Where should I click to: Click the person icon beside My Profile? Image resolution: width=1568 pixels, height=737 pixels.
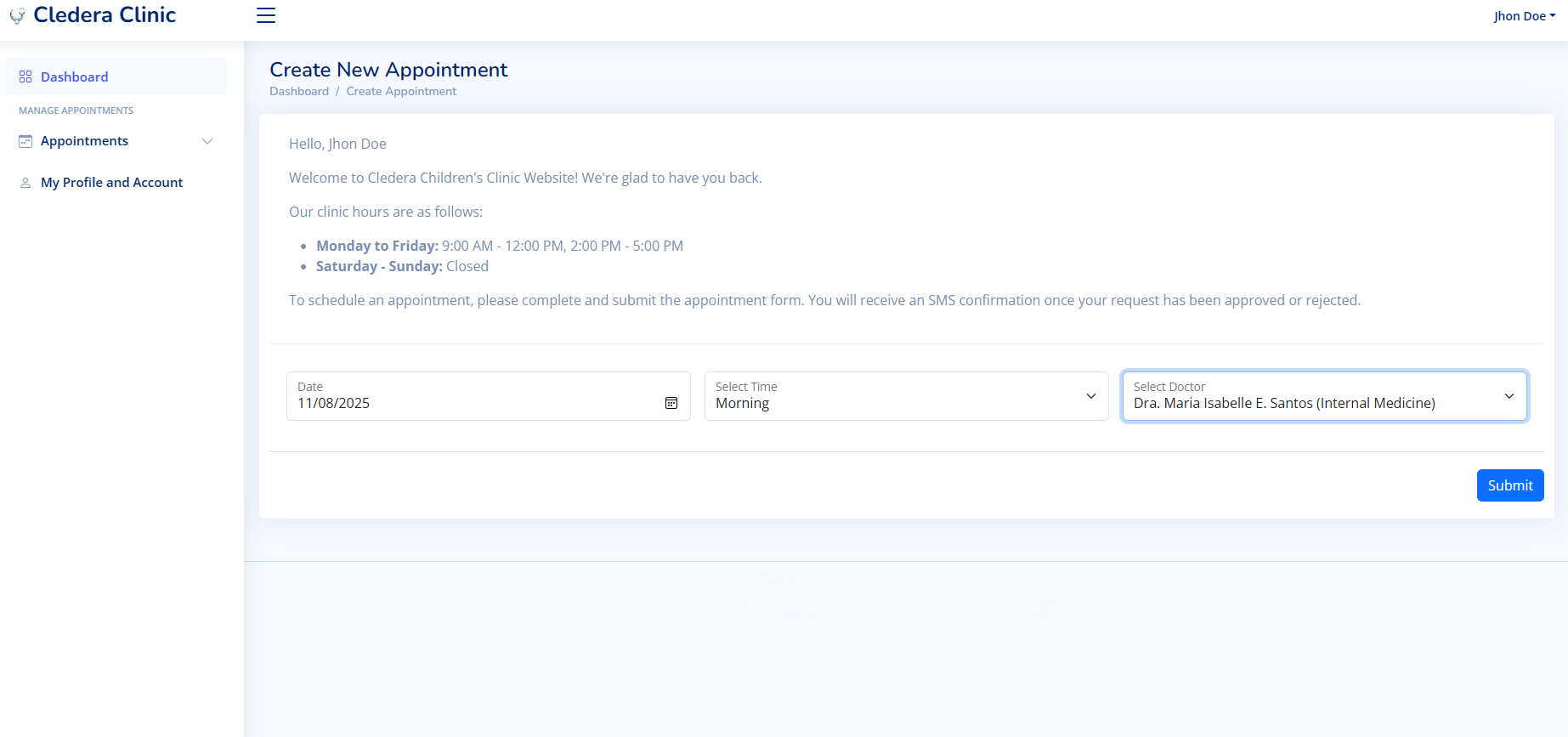click(x=25, y=183)
